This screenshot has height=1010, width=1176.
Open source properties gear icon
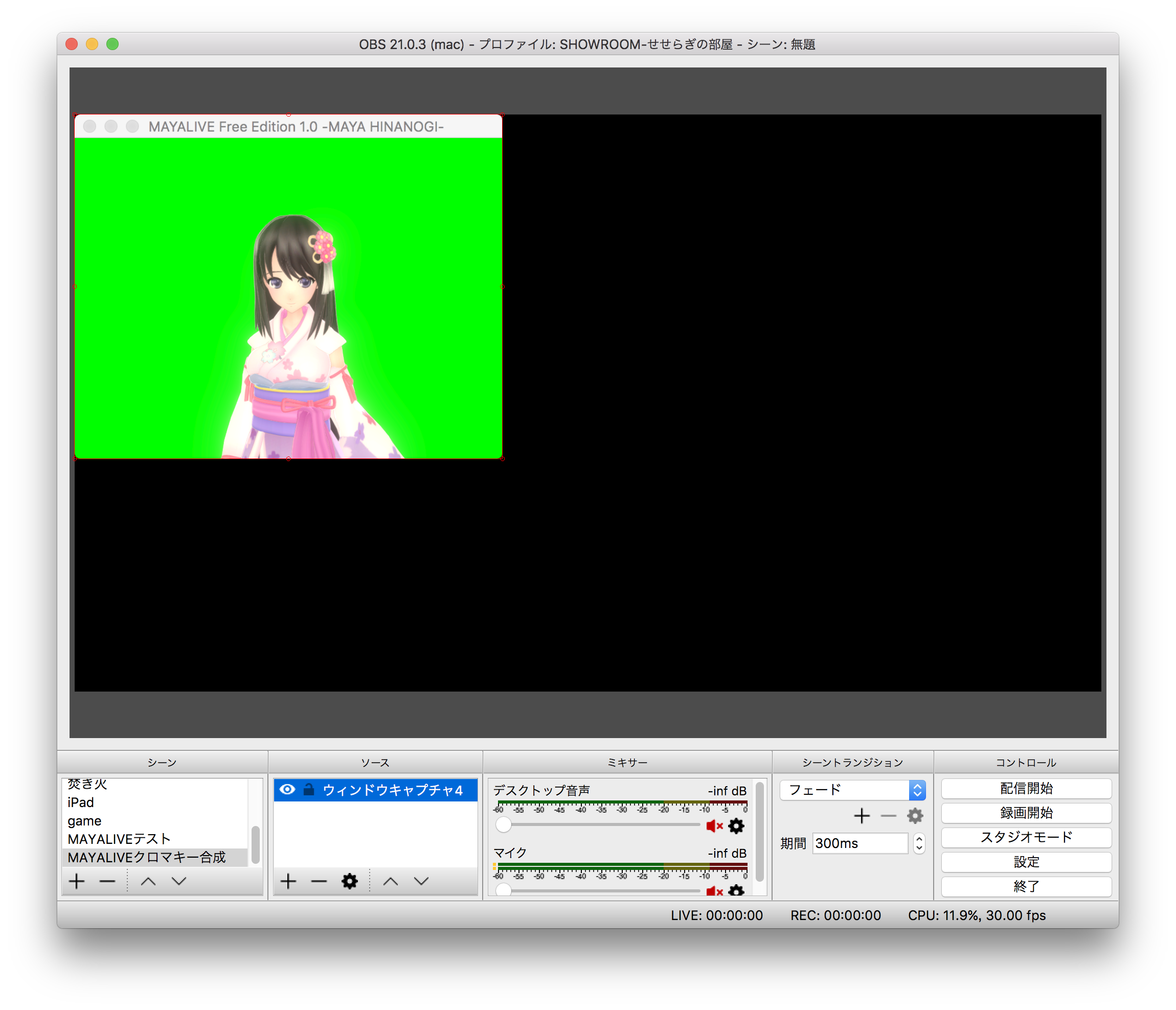[x=350, y=881]
